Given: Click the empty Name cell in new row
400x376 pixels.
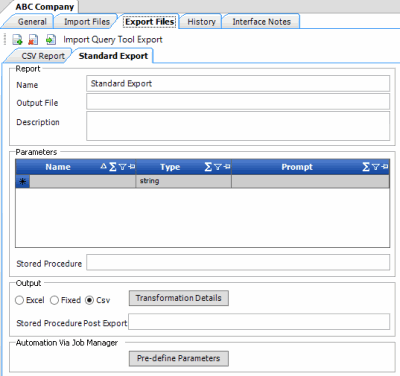Looking at the screenshot, I should (x=83, y=181).
